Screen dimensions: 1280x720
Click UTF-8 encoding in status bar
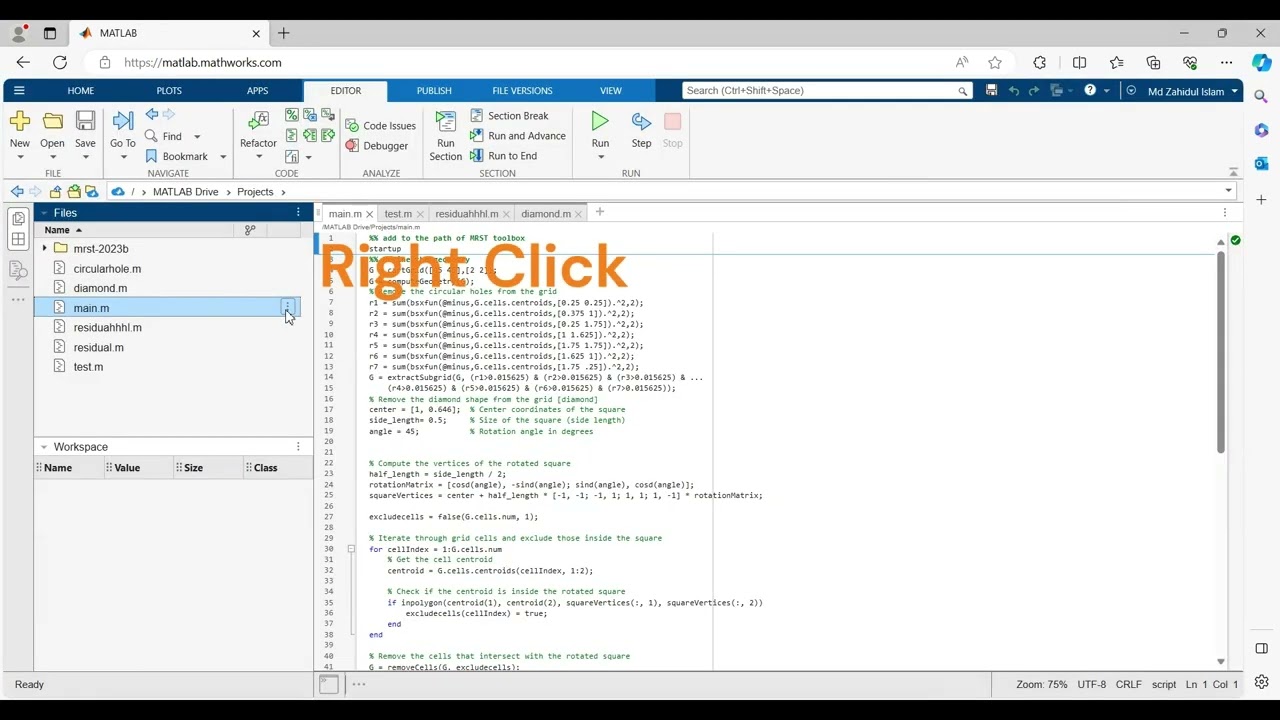pos(1091,685)
